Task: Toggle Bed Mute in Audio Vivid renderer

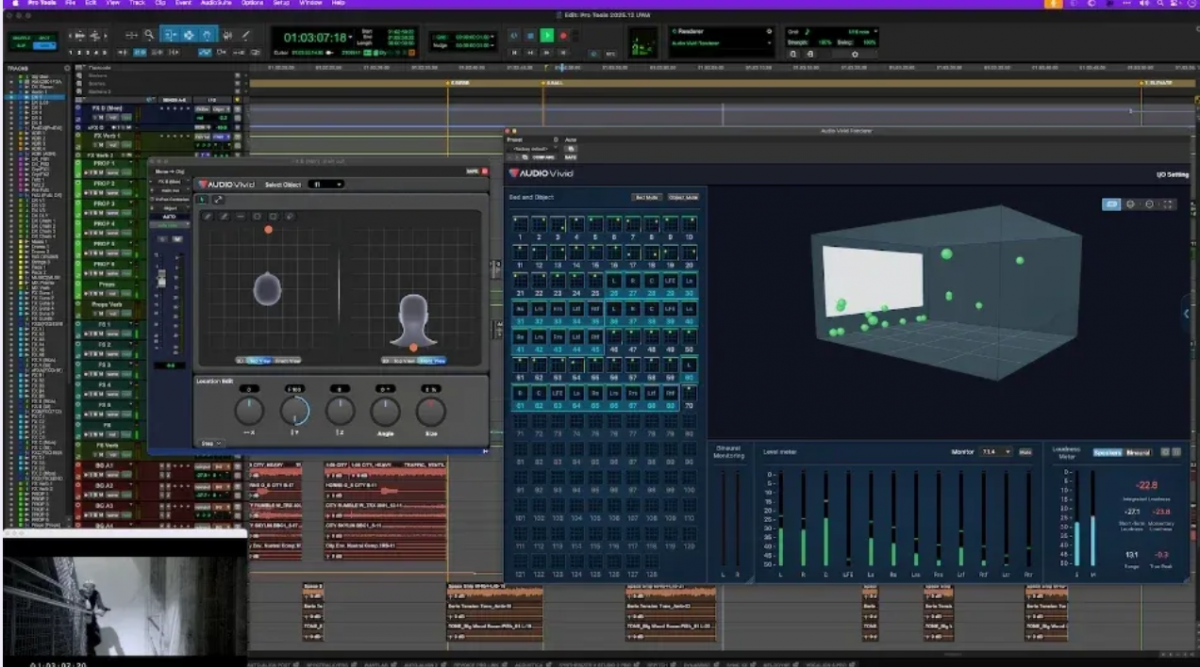Action: tap(645, 198)
